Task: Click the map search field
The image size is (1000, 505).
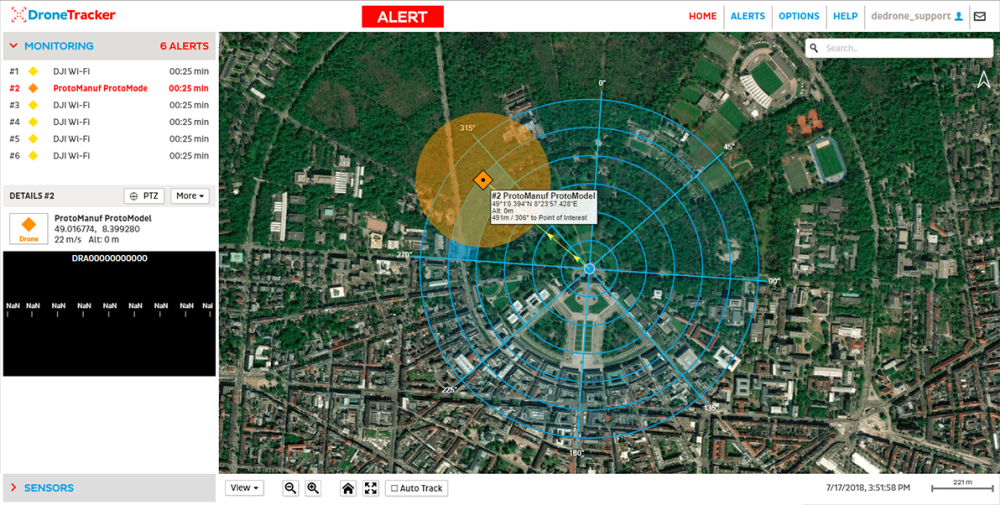Action: pos(905,48)
